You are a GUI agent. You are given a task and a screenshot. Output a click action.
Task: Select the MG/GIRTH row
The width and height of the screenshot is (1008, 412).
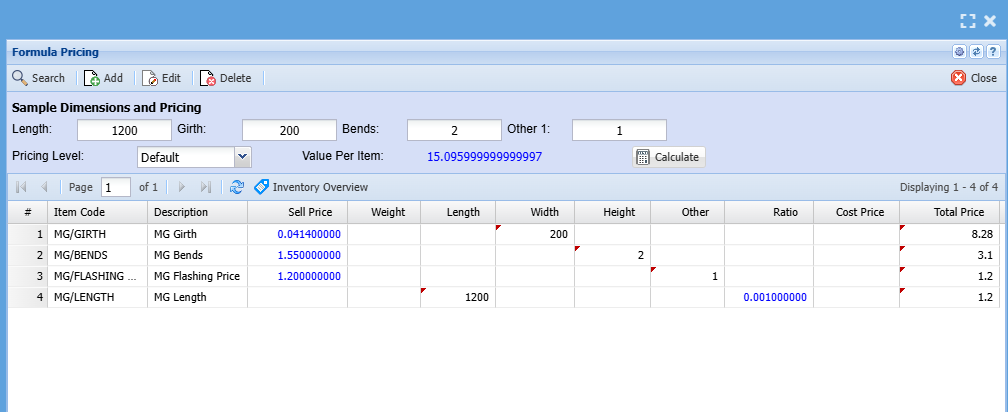point(100,233)
